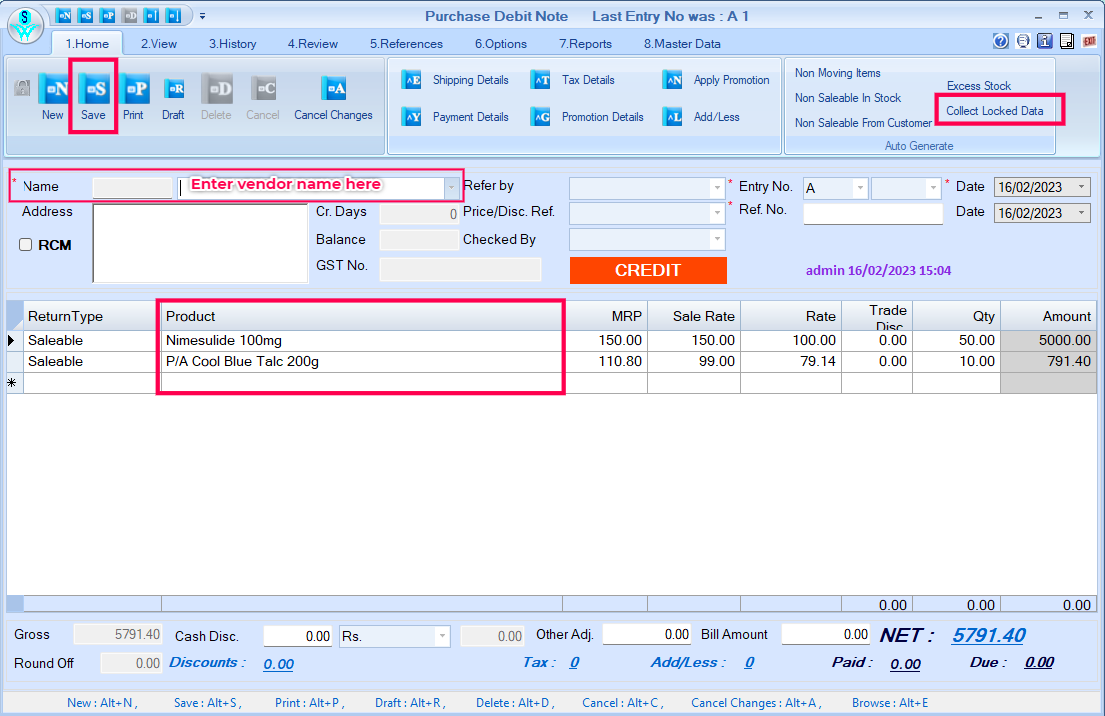
Task: Open the Date picker beside Ref. No.
Action: [x=1082, y=213]
